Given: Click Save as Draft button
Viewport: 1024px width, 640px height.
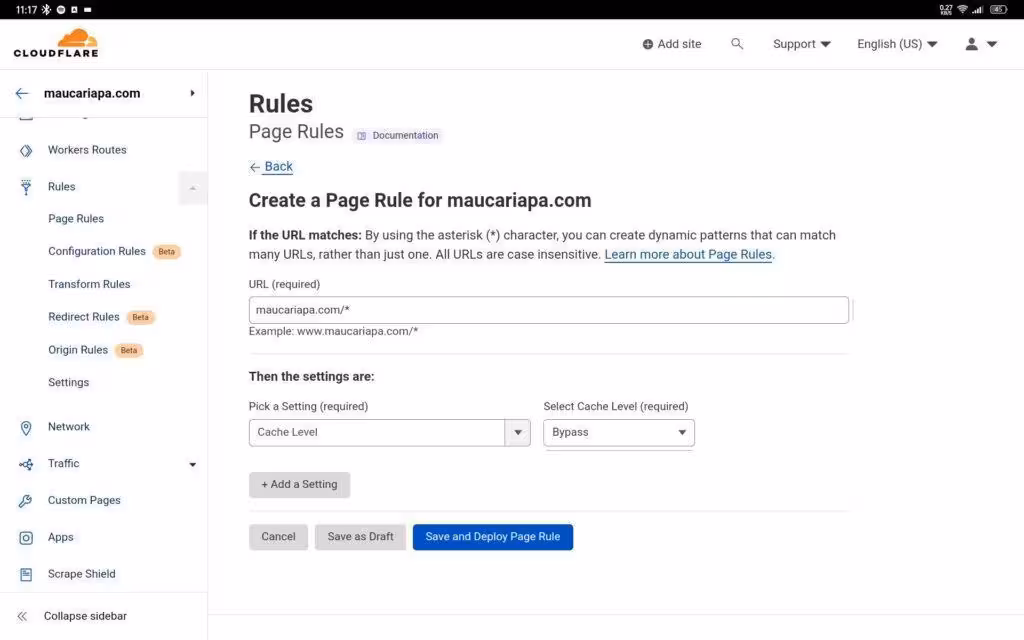Looking at the screenshot, I should tap(360, 537).
